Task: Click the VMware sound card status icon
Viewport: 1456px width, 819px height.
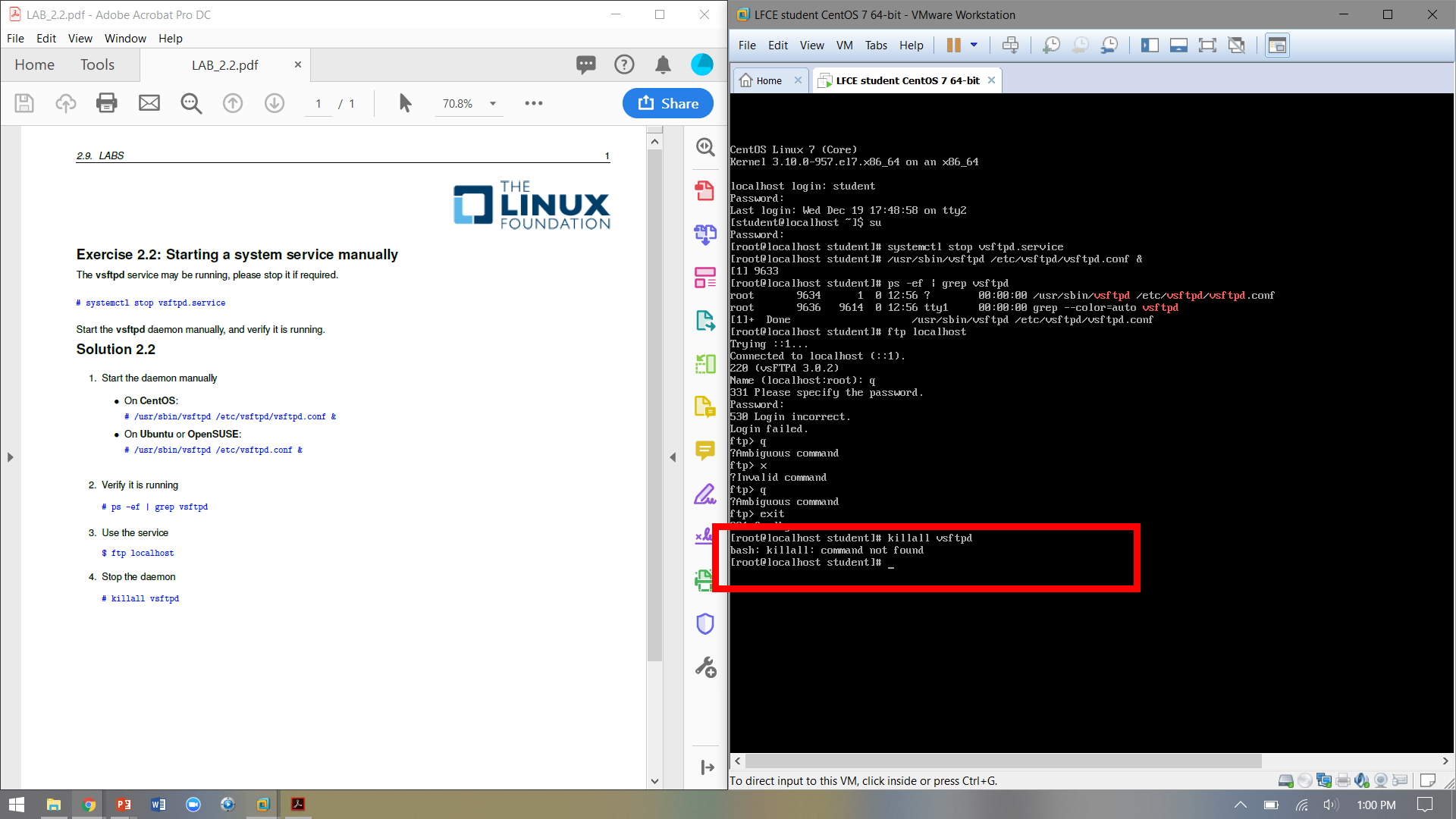Action: click(1362, 780)
